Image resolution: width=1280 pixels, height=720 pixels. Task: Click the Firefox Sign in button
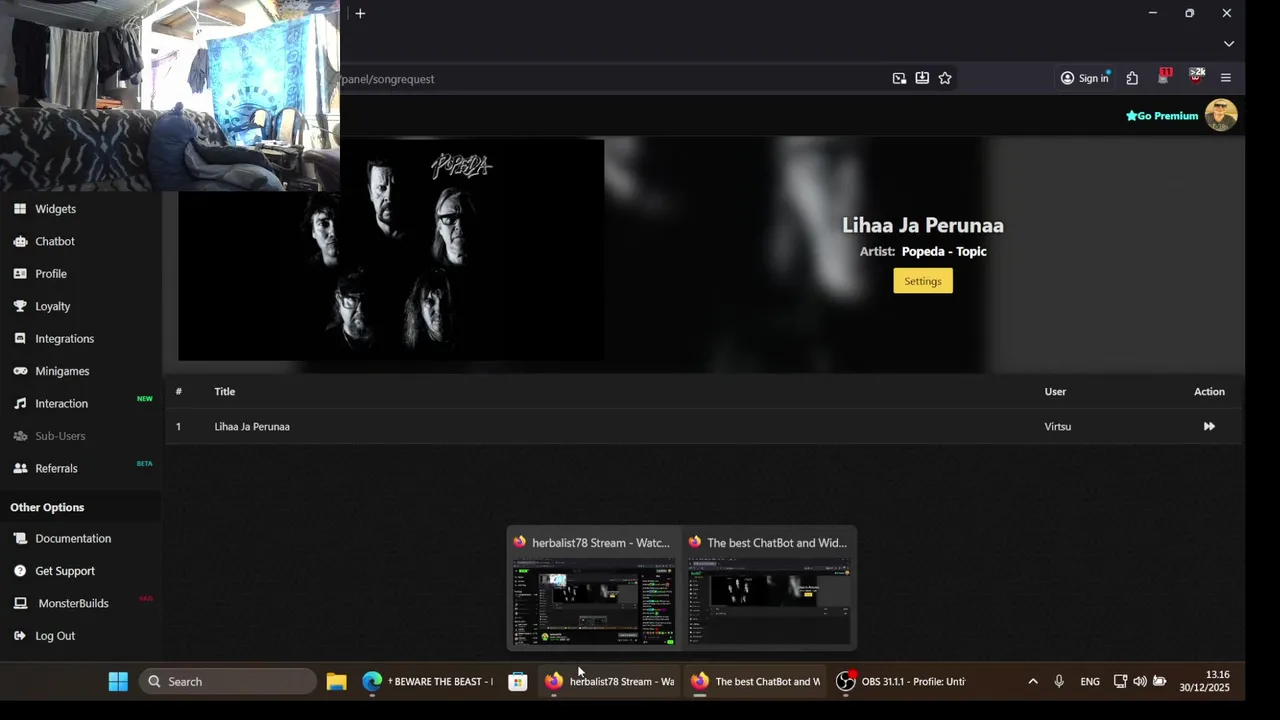pos(1085,78)
